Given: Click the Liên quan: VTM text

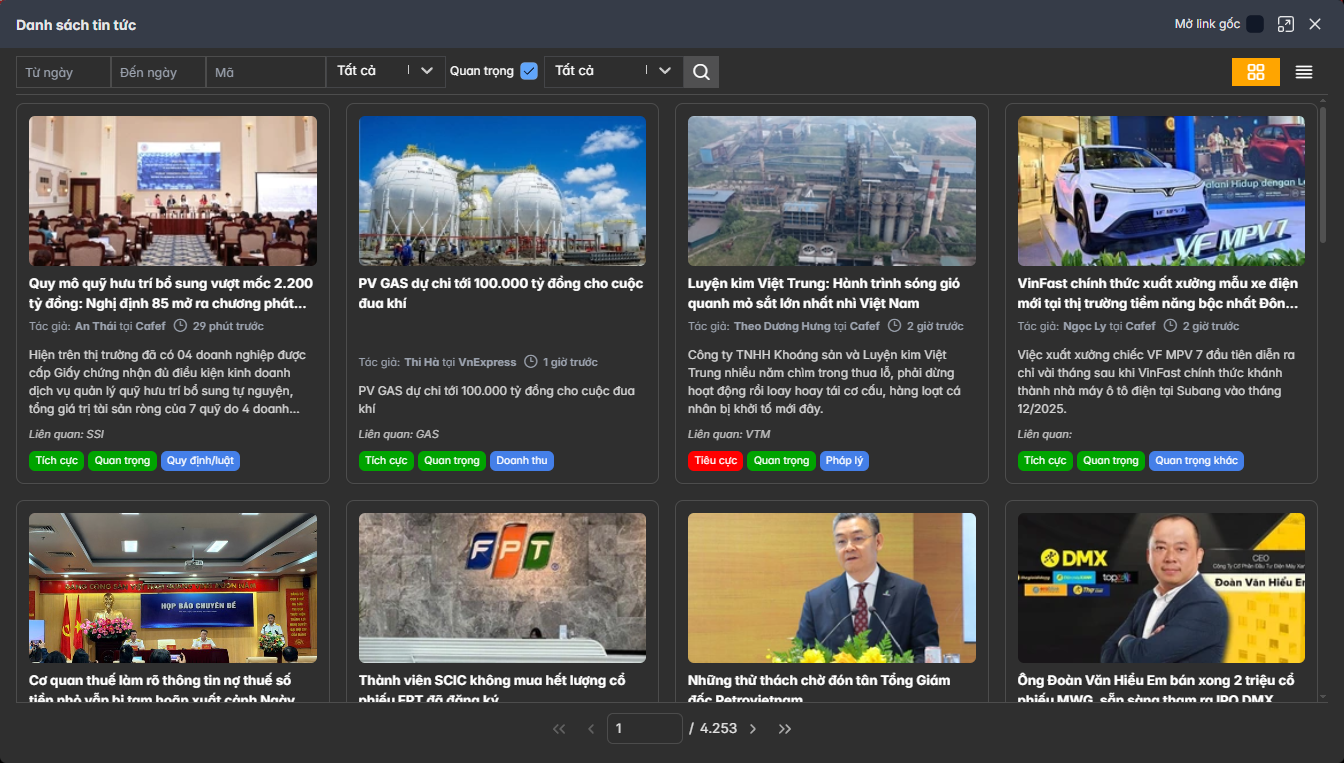Looking at the screenshot, I should pos(729,434).
